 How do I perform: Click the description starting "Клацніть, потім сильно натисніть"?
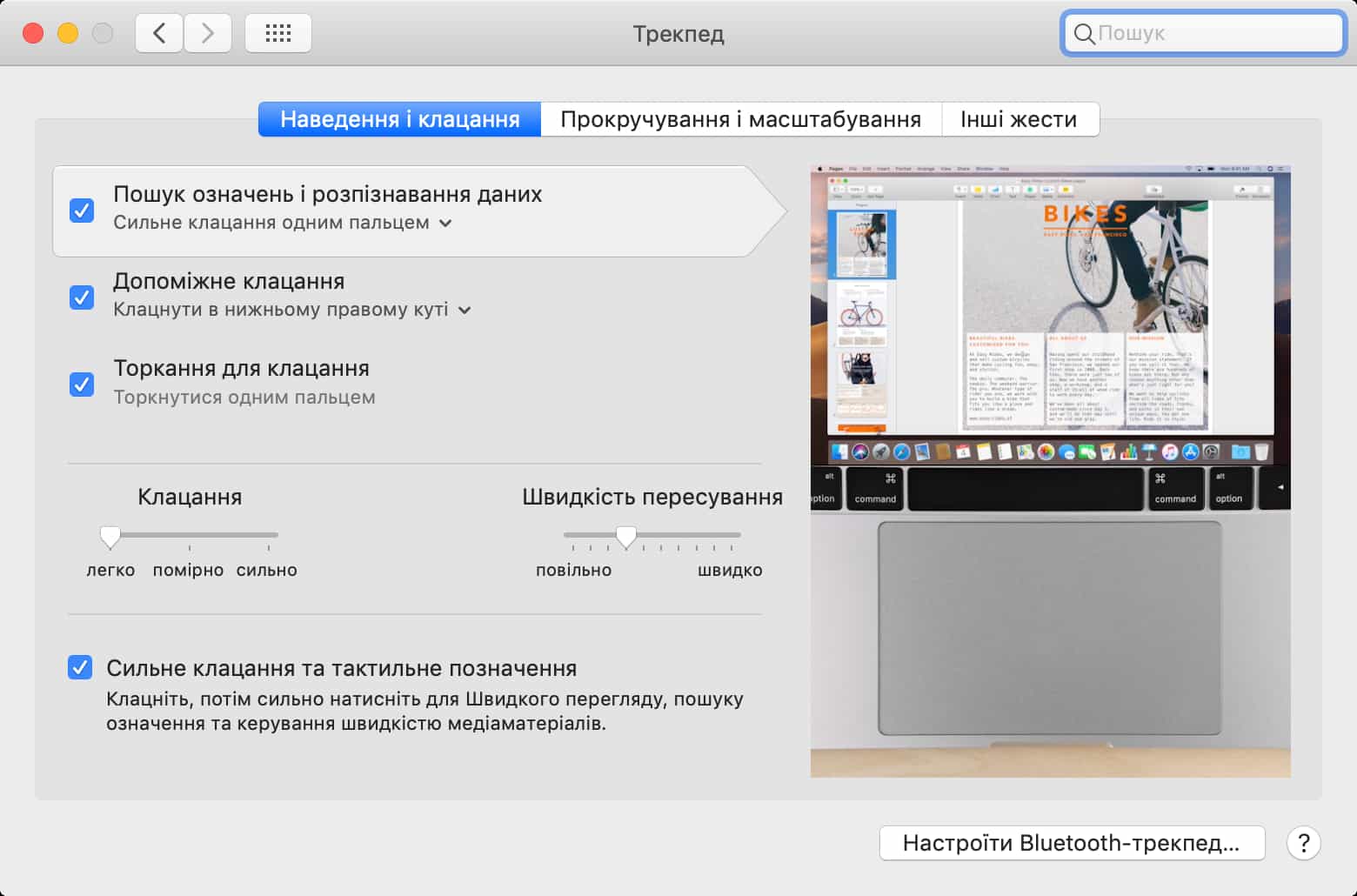(x=424, y=712)
